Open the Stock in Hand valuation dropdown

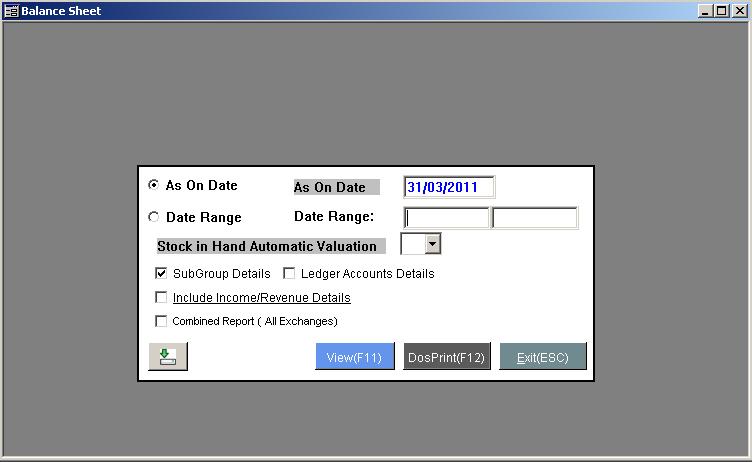tap(432, 244)
